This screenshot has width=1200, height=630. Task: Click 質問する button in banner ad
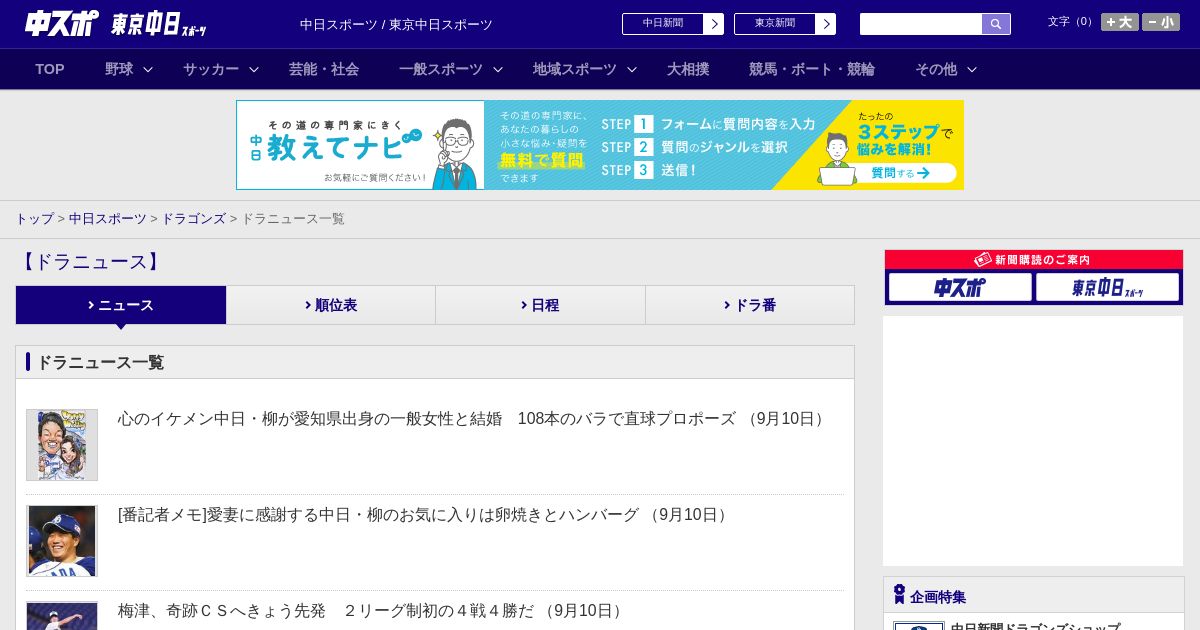[900, 173]
